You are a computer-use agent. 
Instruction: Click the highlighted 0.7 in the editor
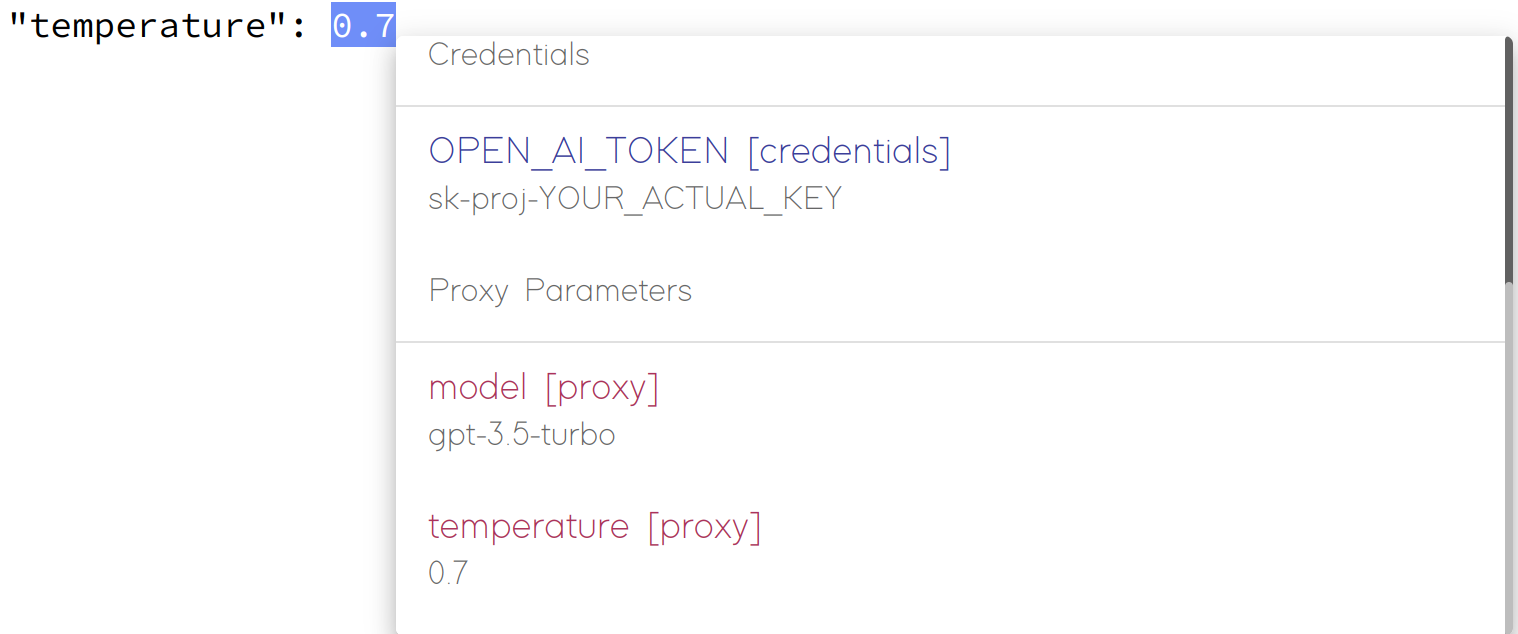pos(363,25)
